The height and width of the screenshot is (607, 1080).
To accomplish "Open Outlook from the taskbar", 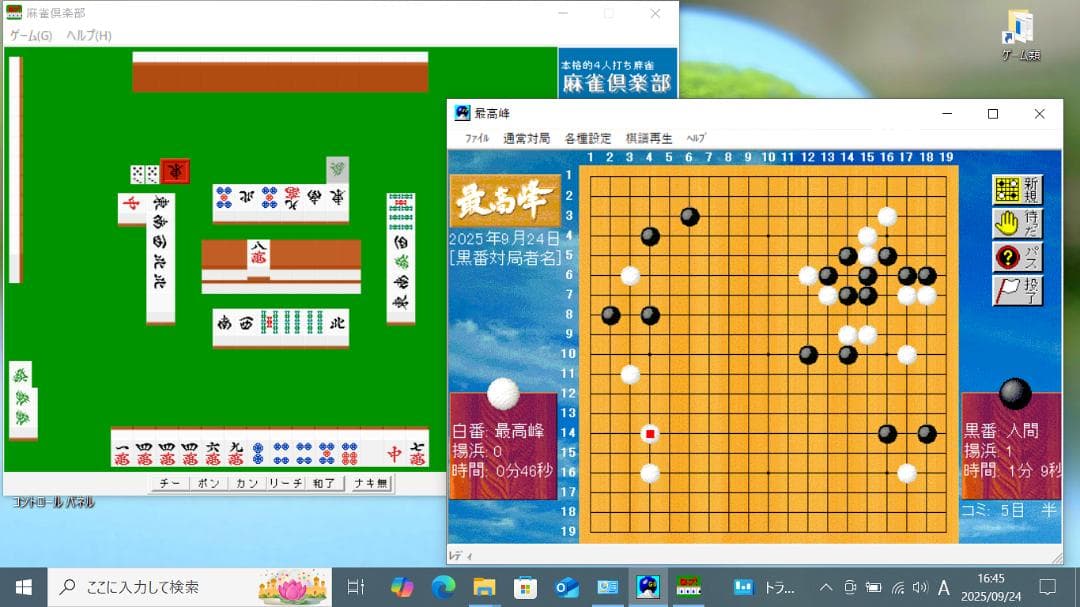I will [566, 587].
